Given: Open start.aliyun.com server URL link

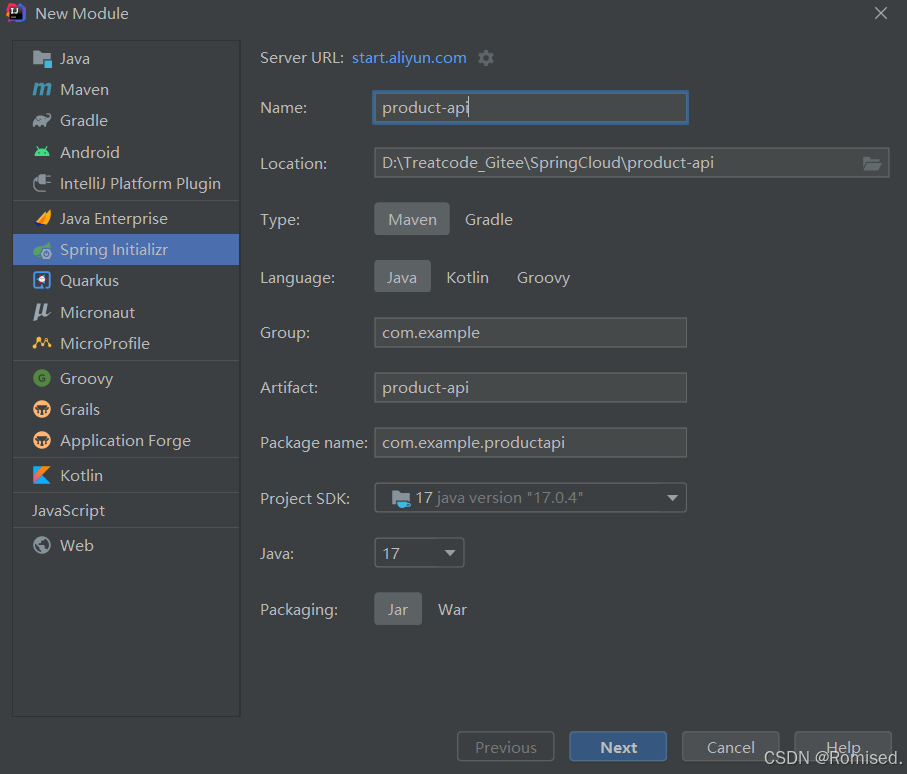Looking at the screenshot, I should [x=409, y=58].
